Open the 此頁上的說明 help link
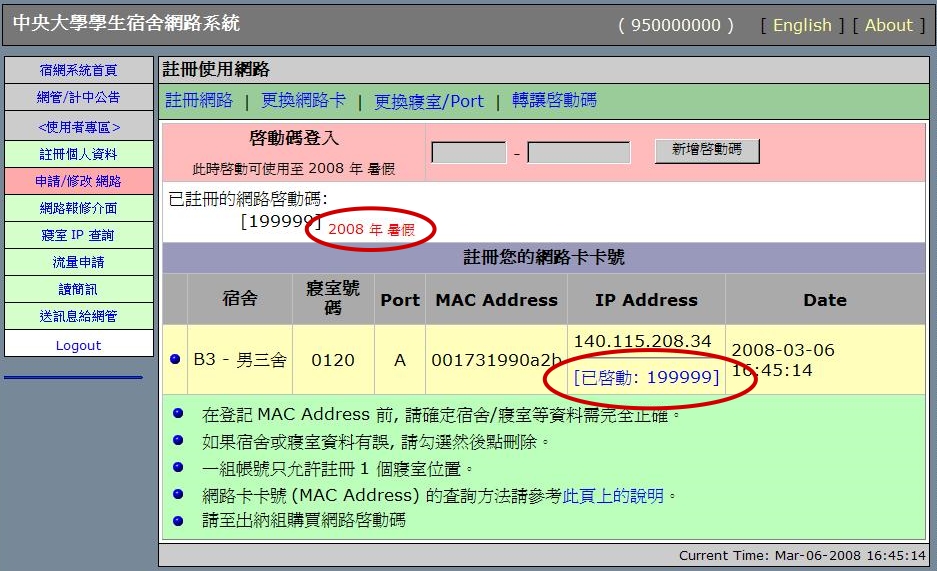The height and width of the screenshot is (571, 937). pos(614,495)
